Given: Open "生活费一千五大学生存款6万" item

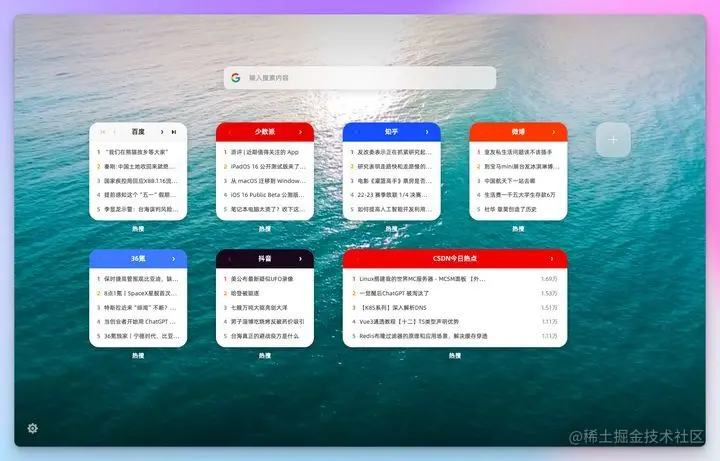Looking at the screenshot, I should tap(518, 195).
